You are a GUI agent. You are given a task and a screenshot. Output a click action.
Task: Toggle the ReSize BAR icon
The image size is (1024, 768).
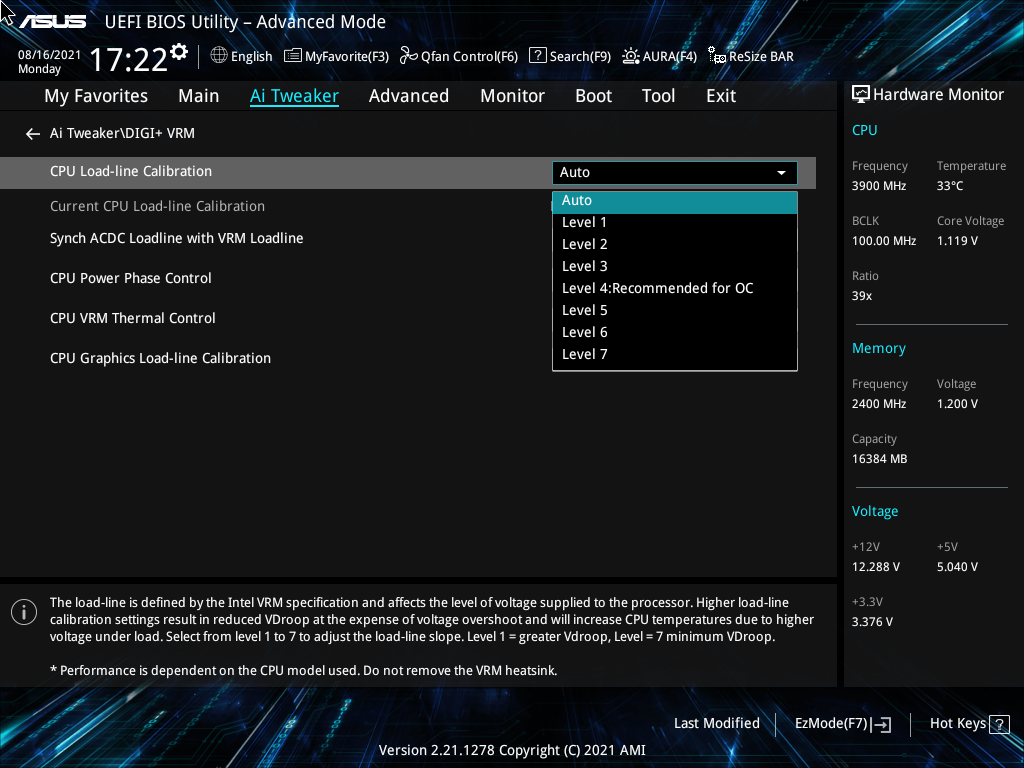716,56
